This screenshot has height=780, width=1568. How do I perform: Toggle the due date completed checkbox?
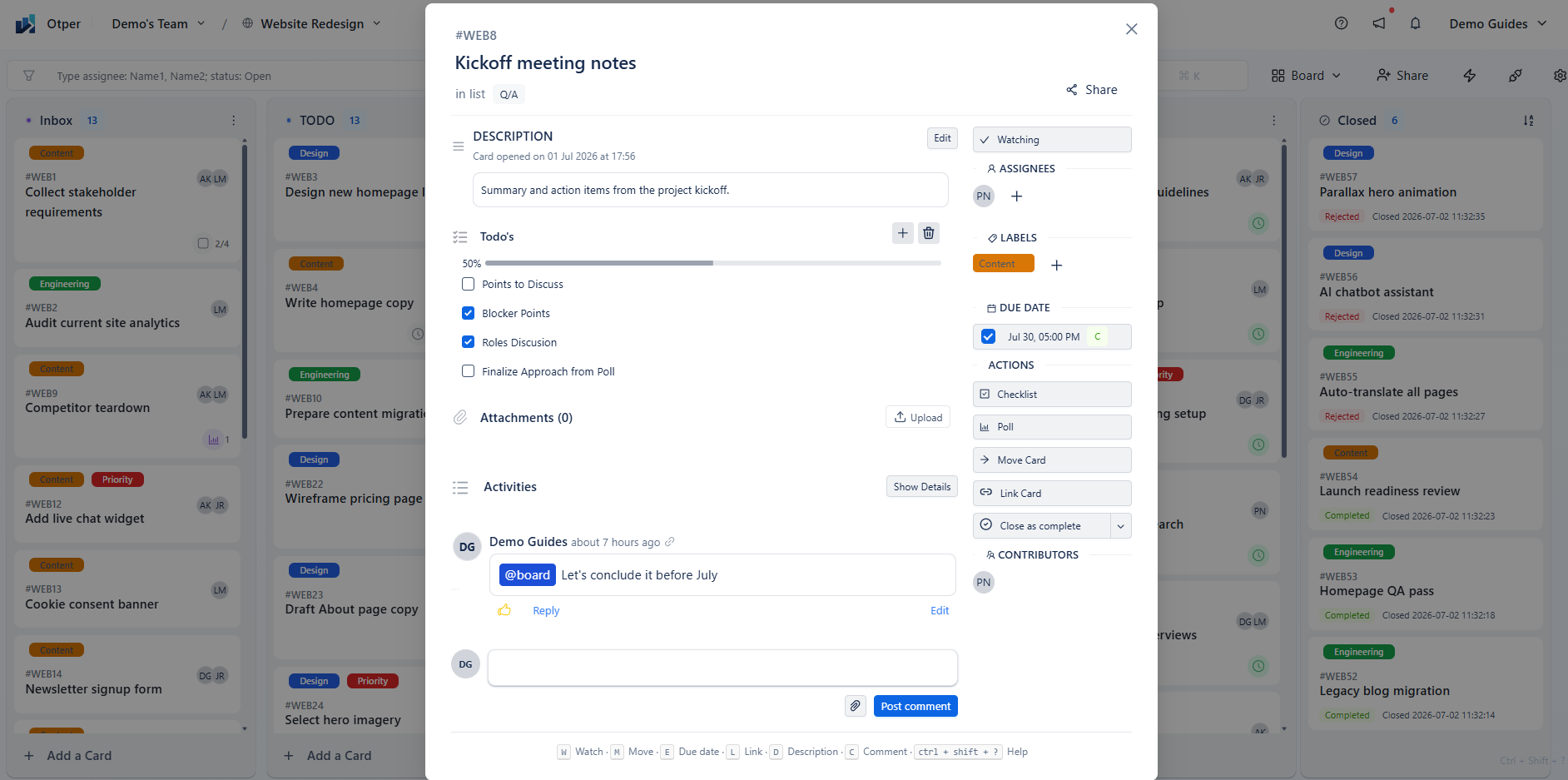click(988, 336)
